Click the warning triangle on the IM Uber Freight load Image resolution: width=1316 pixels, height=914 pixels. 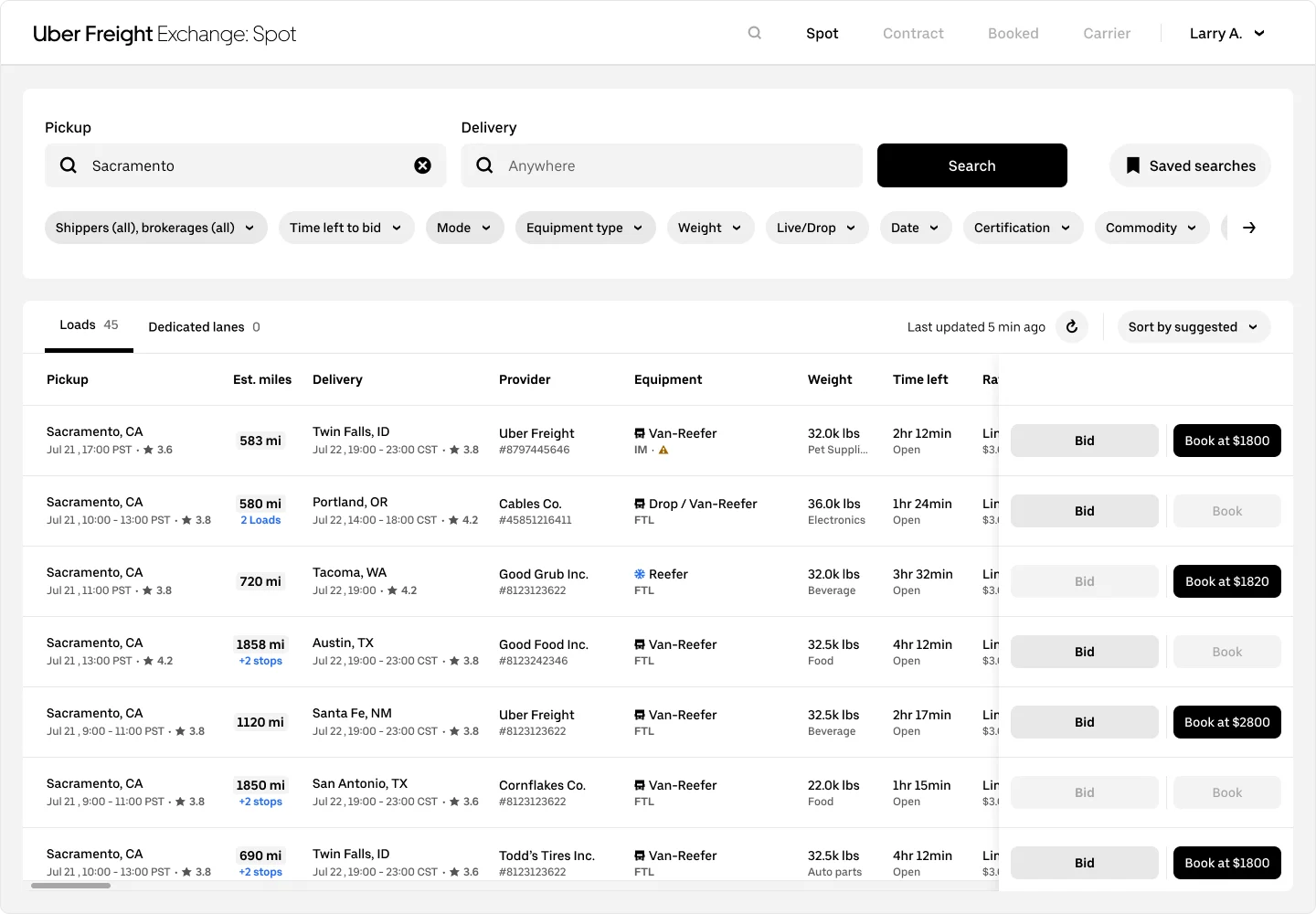[x=664, y=450]
